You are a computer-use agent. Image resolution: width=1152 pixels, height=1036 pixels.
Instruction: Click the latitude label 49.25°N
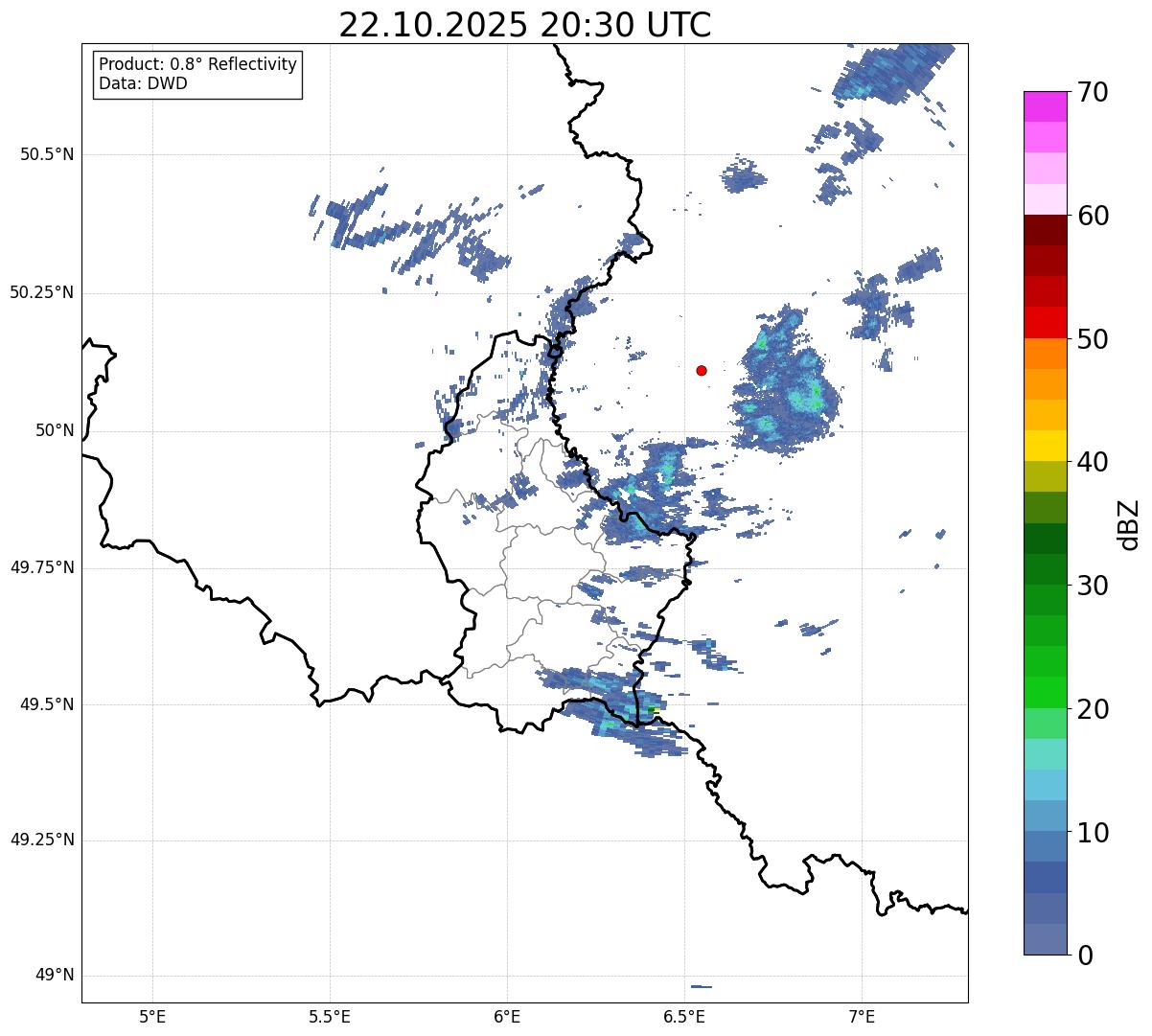coord(42,840)
